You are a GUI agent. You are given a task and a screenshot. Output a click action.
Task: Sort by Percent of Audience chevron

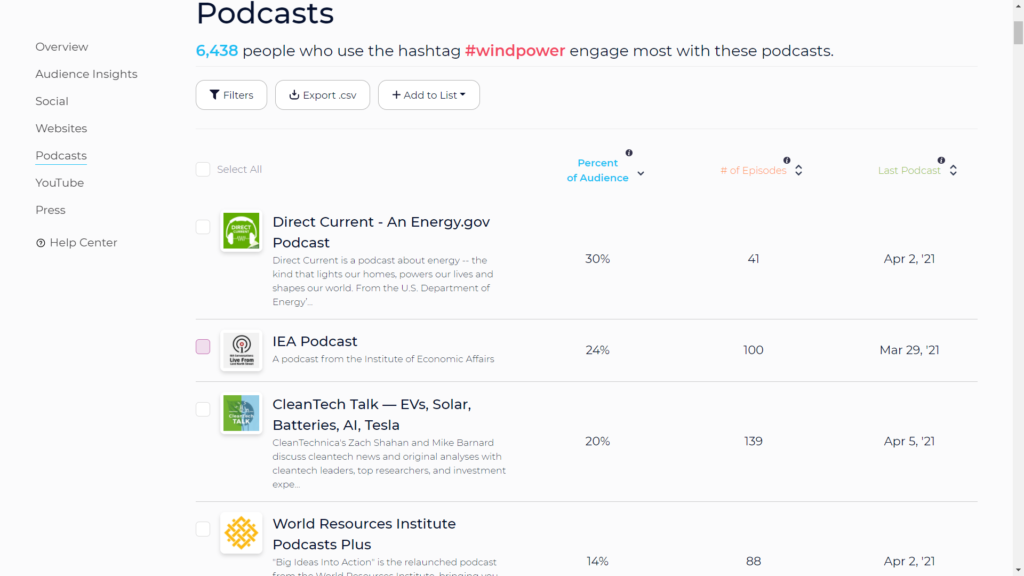641,173
